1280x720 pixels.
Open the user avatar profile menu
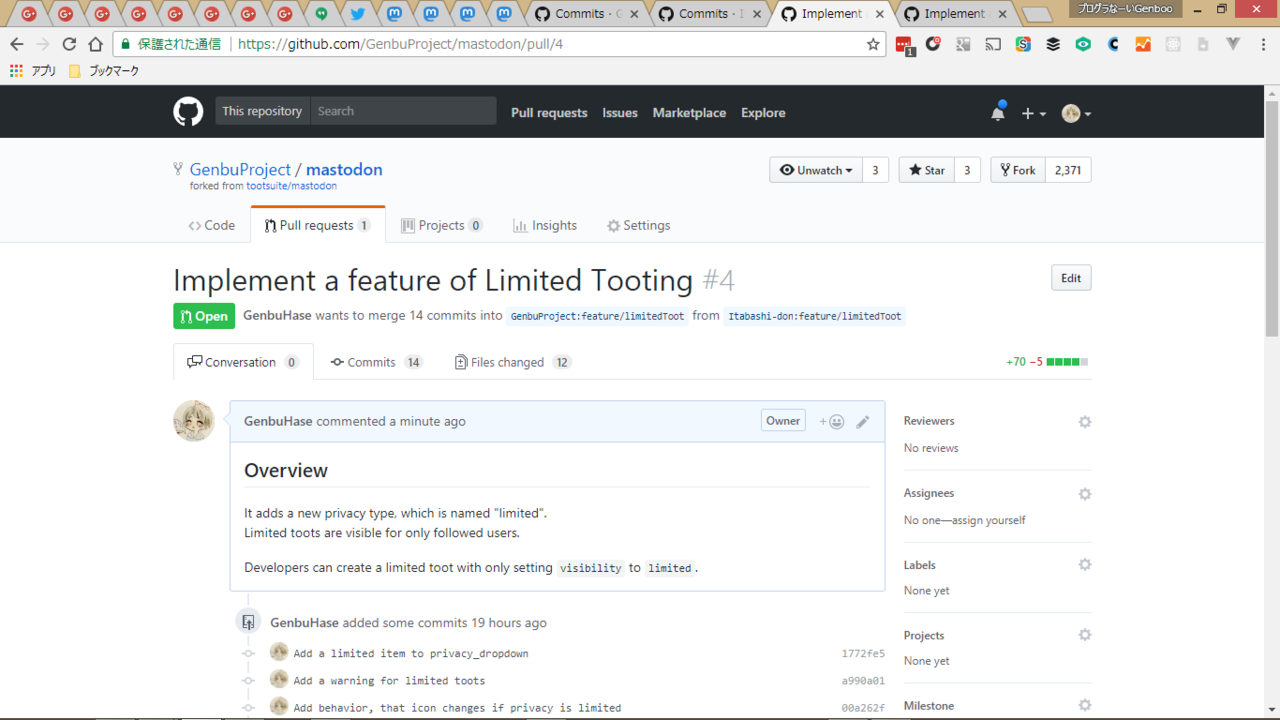(x=1076, y=113)
